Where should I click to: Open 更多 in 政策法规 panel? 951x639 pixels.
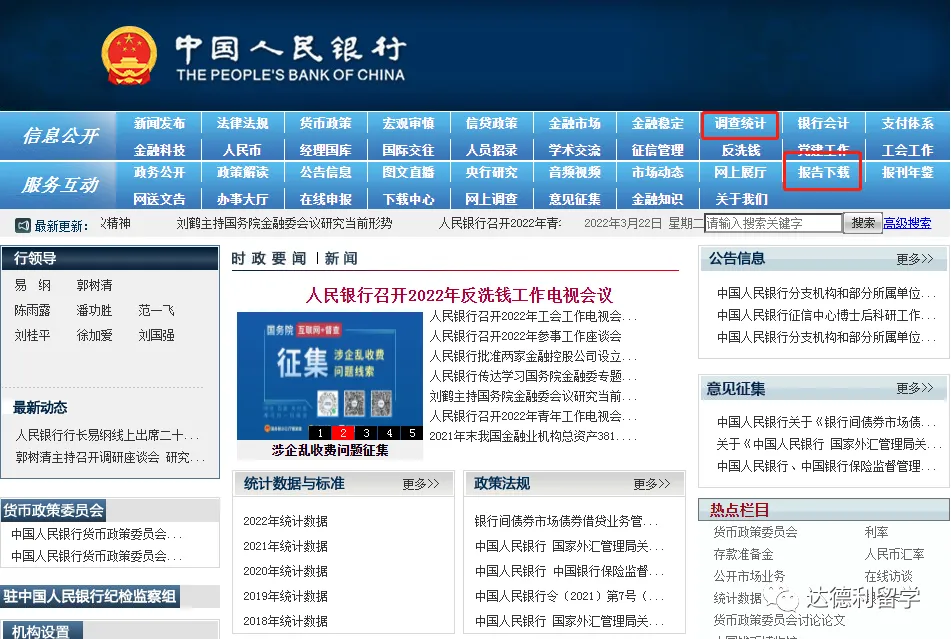651,484
